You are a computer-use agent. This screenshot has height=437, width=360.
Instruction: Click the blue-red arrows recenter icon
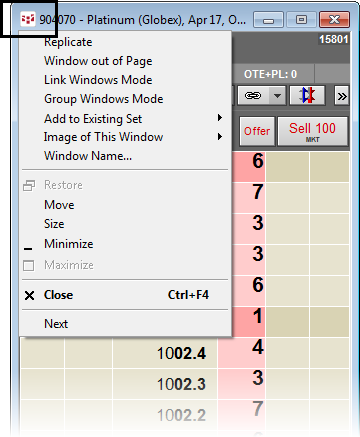click(307, 96)
